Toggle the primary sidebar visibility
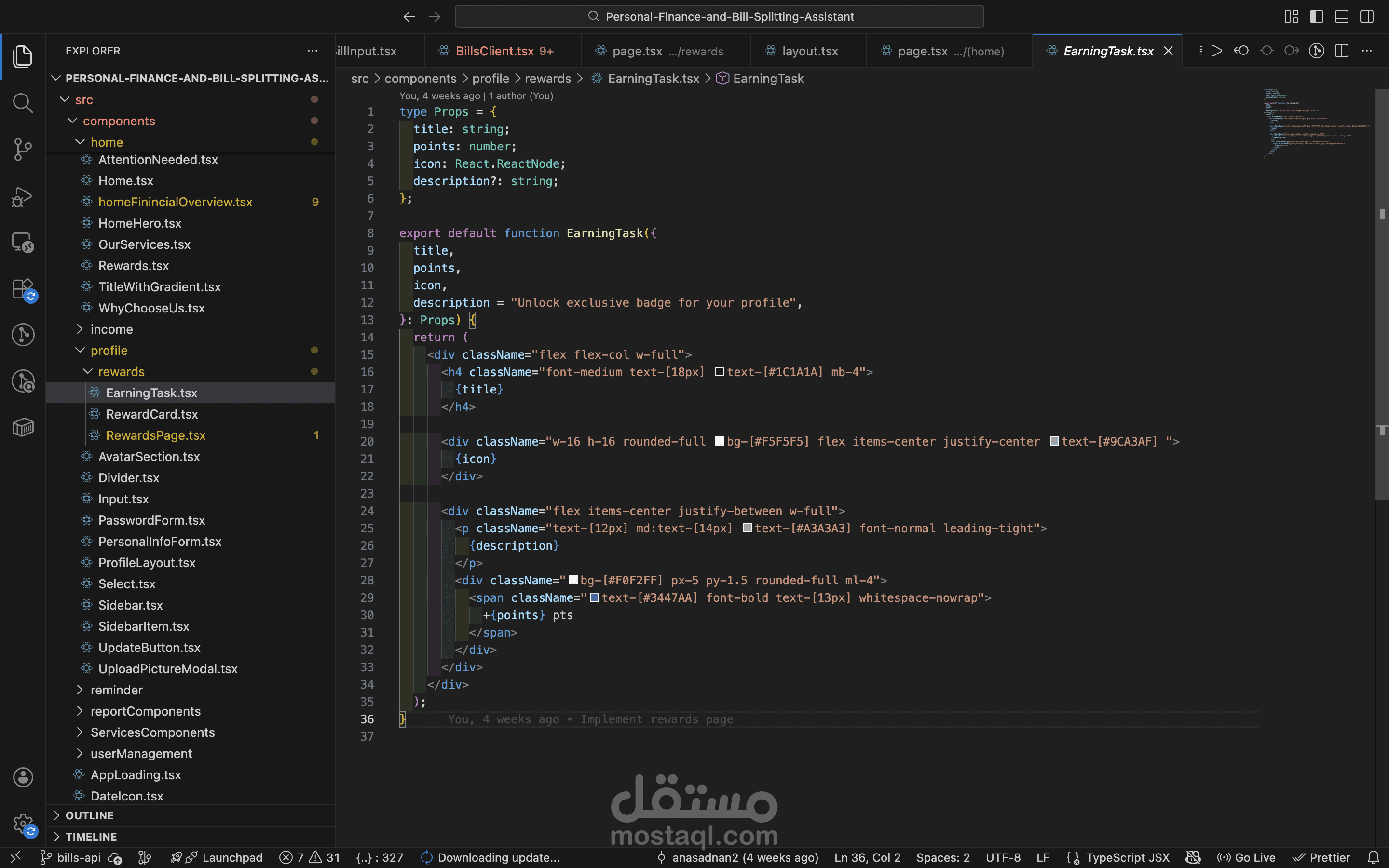Viewport: 1389px width, 868px height. pos(1317,17)
